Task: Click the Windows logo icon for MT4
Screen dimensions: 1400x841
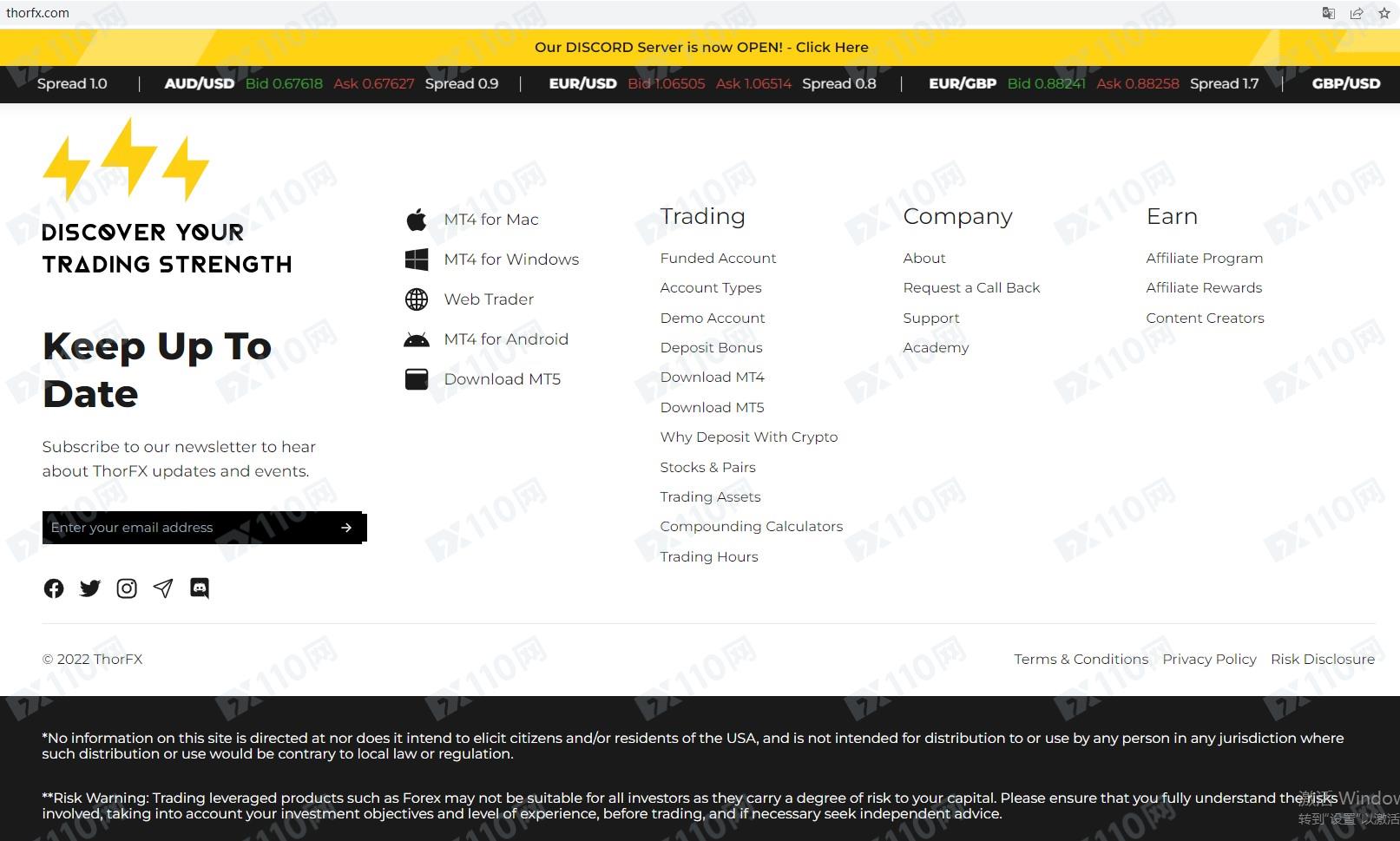Action: (x=417, y=260)
